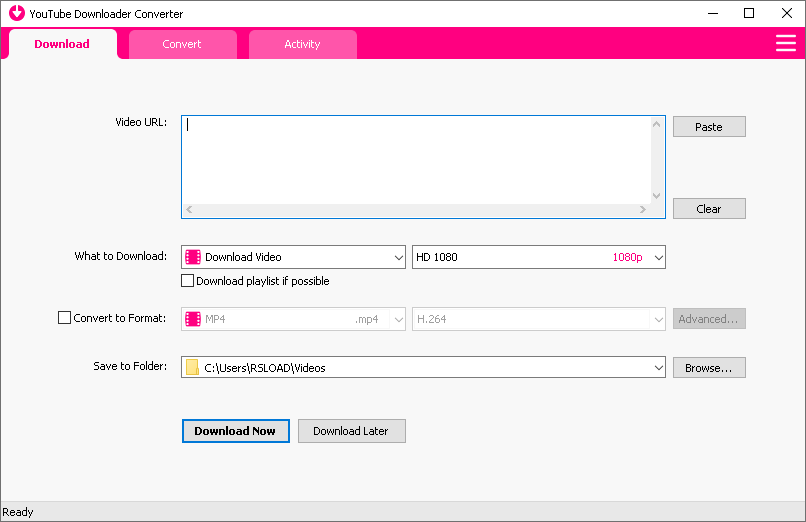This screenshot has width=806, height=522.
Task: Stay on the Download tab
Action: pos(62,44)
